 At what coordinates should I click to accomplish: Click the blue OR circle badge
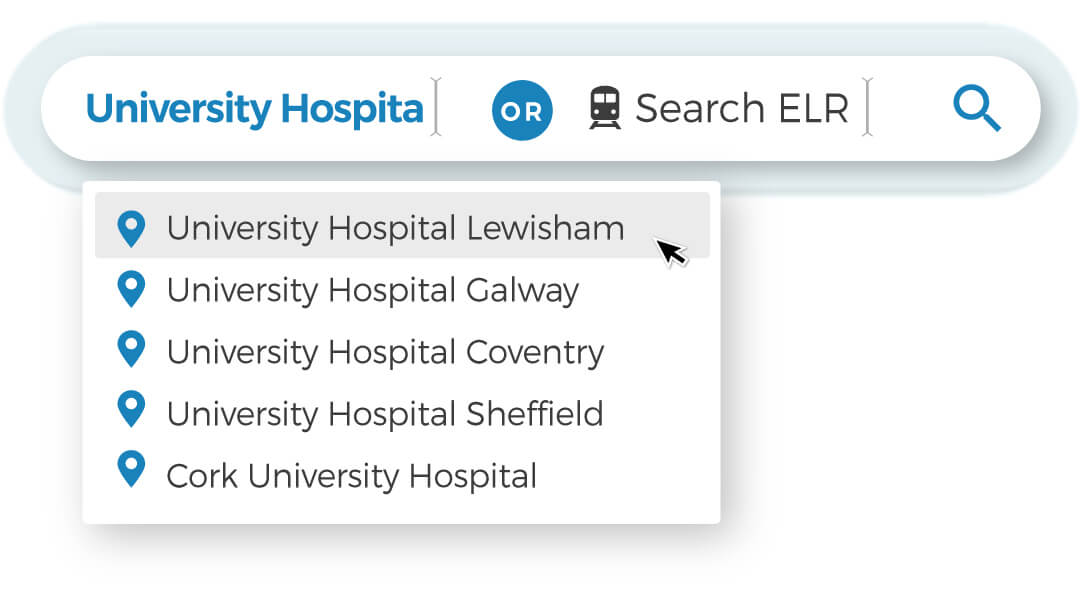521,110
